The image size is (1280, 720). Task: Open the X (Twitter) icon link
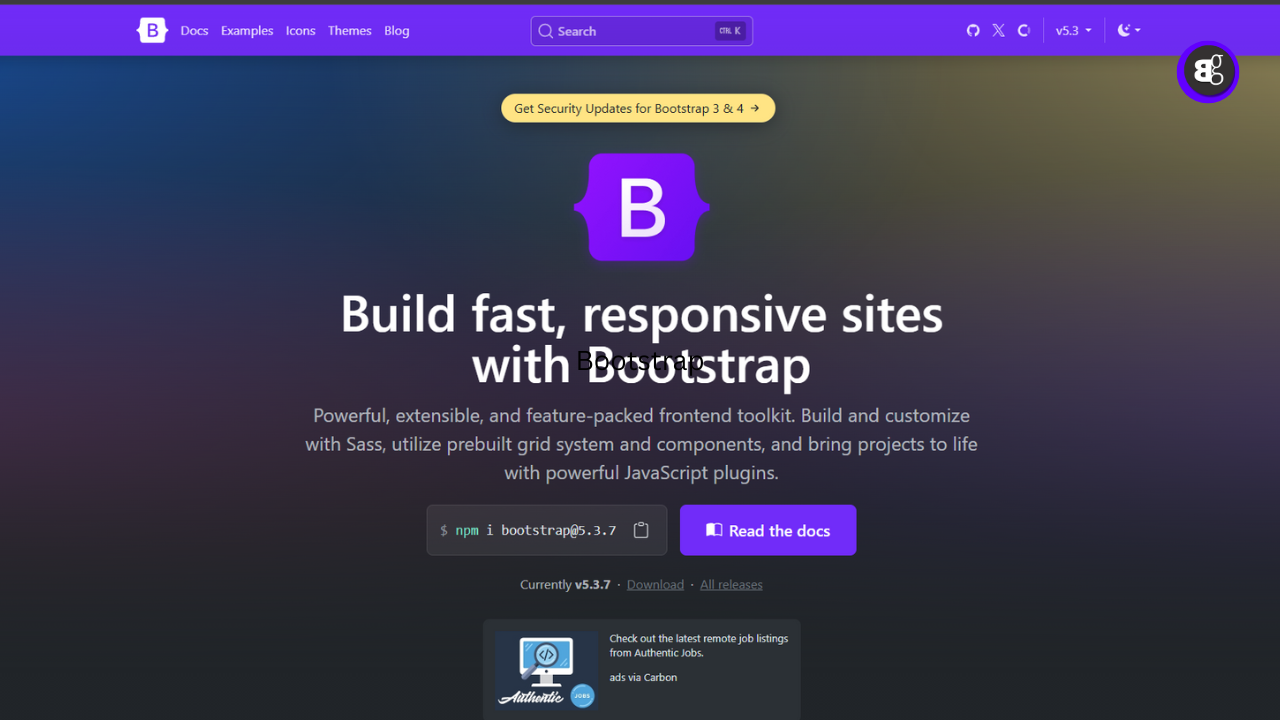[x=998, y=31]
